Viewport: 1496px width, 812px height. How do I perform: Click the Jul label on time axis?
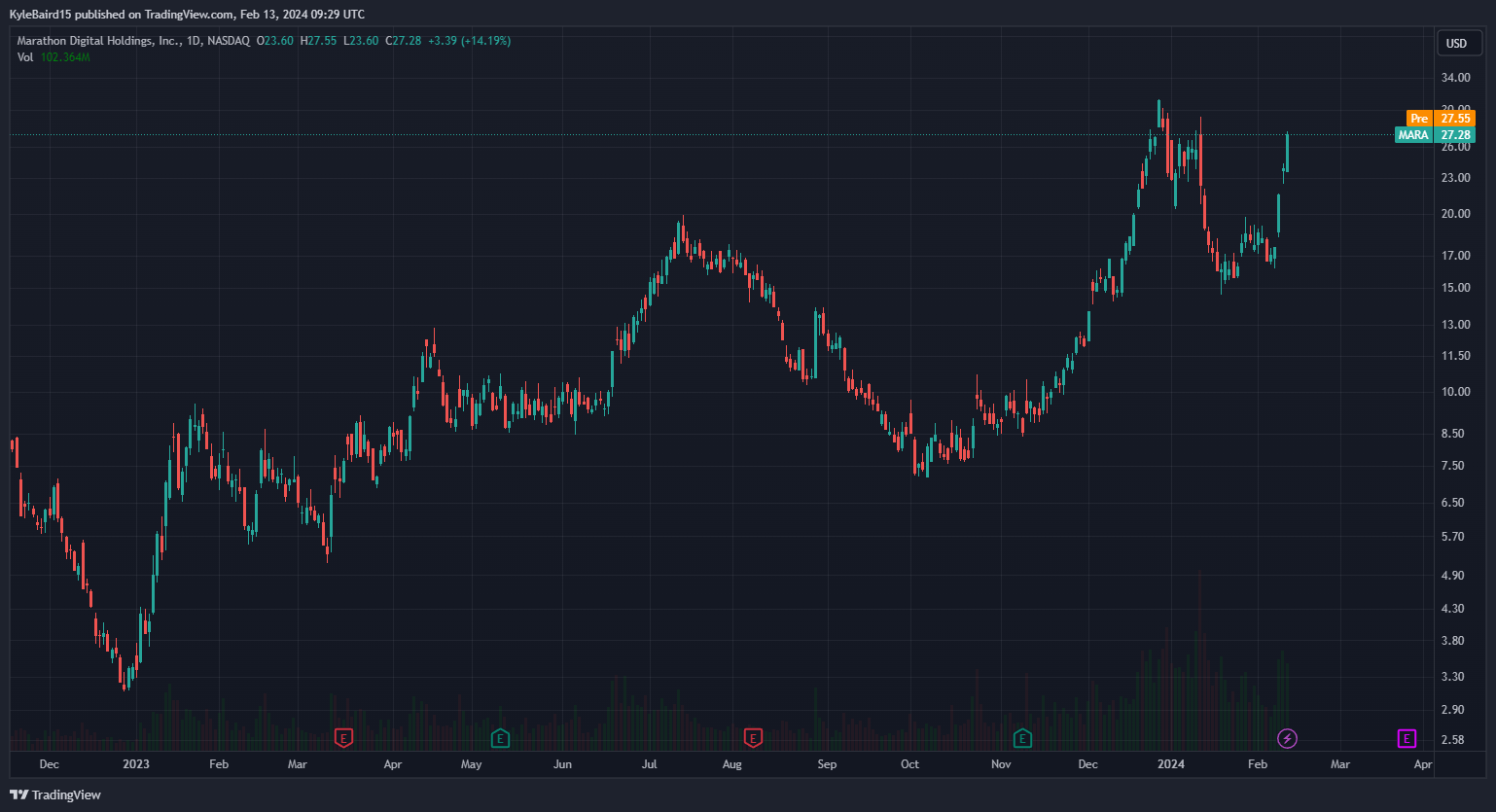click(x=649, y=764)
